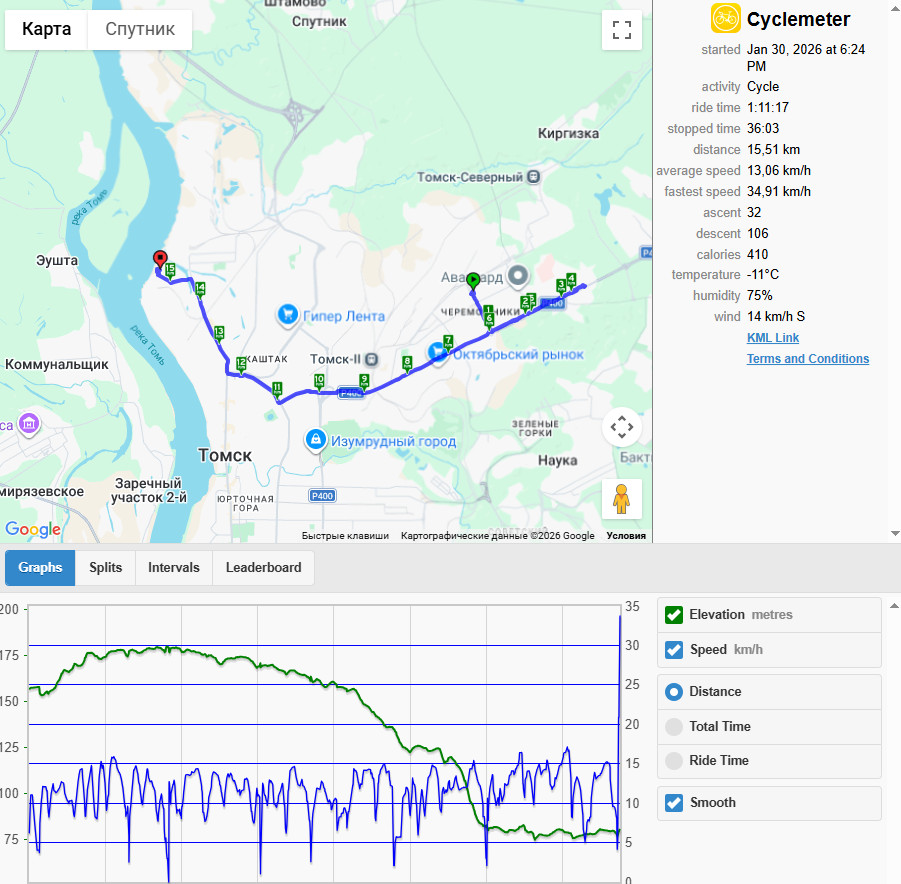Image resolution: width=901 pixels, height=884 pixels.
Task: Select the Total Time radio option
Action: [673, 727]
